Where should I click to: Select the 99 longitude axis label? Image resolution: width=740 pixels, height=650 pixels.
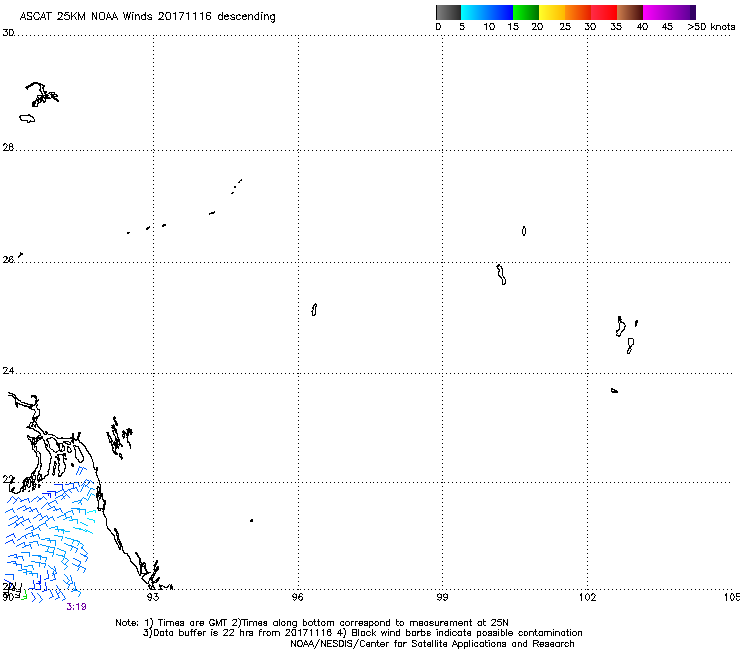[443, 597]
